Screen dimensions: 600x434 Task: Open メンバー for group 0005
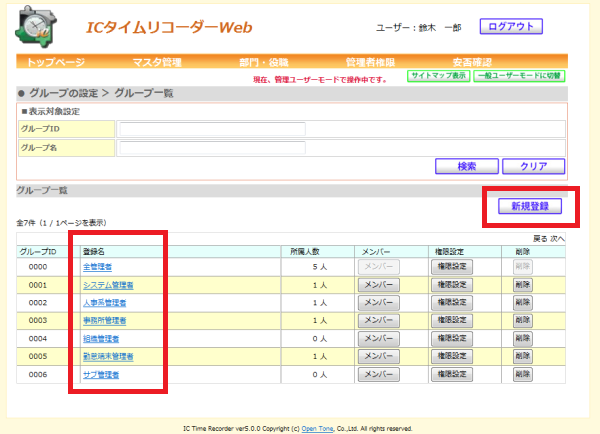point(378,356)
